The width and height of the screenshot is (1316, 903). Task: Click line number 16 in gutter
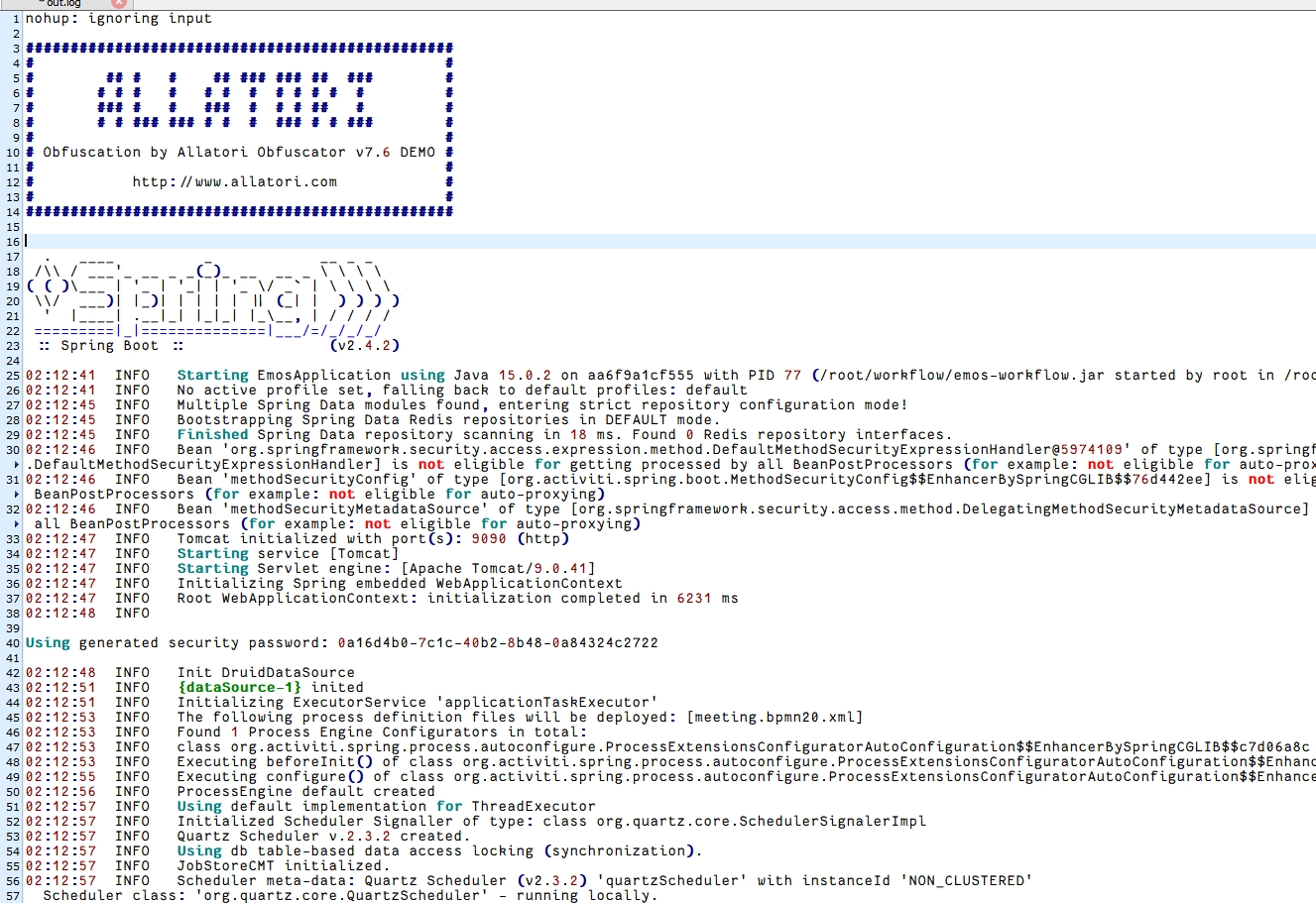tap(13, 241)
